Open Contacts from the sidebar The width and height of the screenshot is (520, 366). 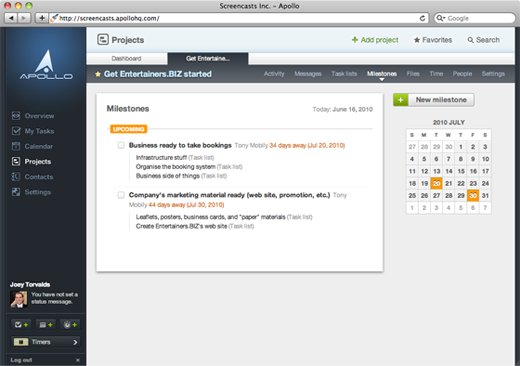pyautogui.click(x=32, y=177)
